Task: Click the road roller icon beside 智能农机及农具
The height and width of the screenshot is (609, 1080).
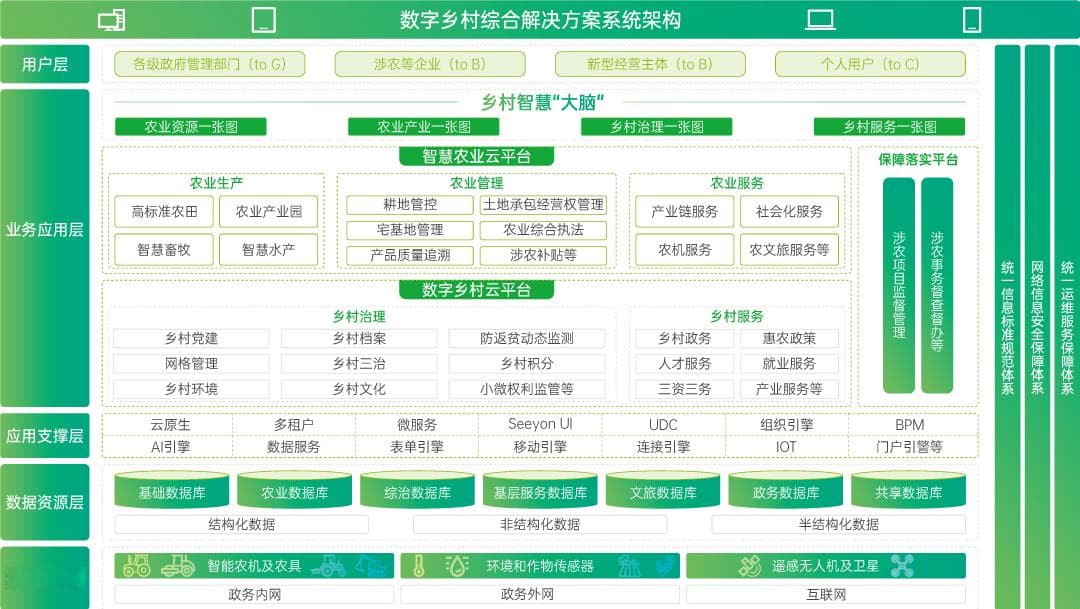Action: (x=178, y=566)
